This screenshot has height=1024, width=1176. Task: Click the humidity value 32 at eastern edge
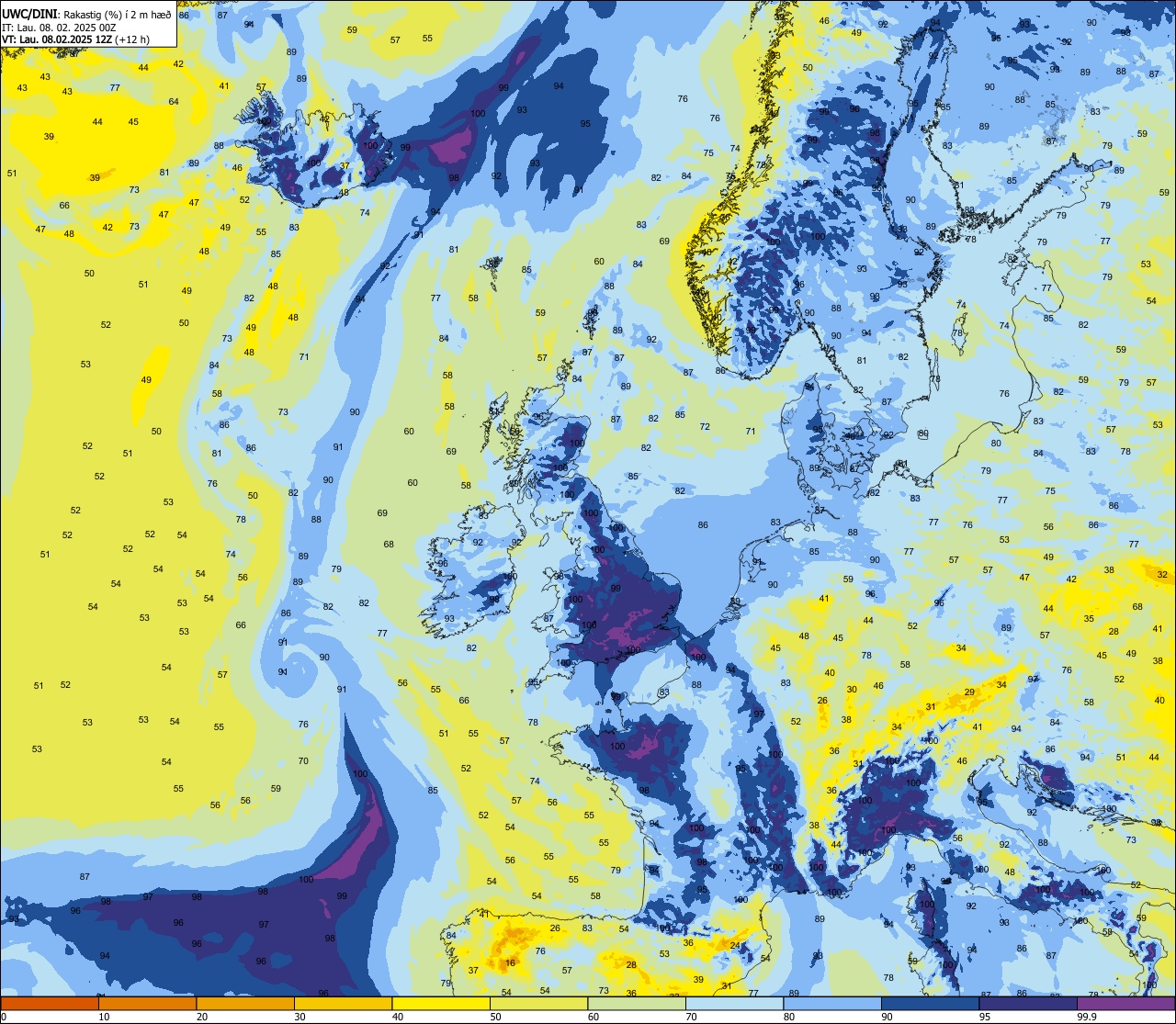point(1162,575)
